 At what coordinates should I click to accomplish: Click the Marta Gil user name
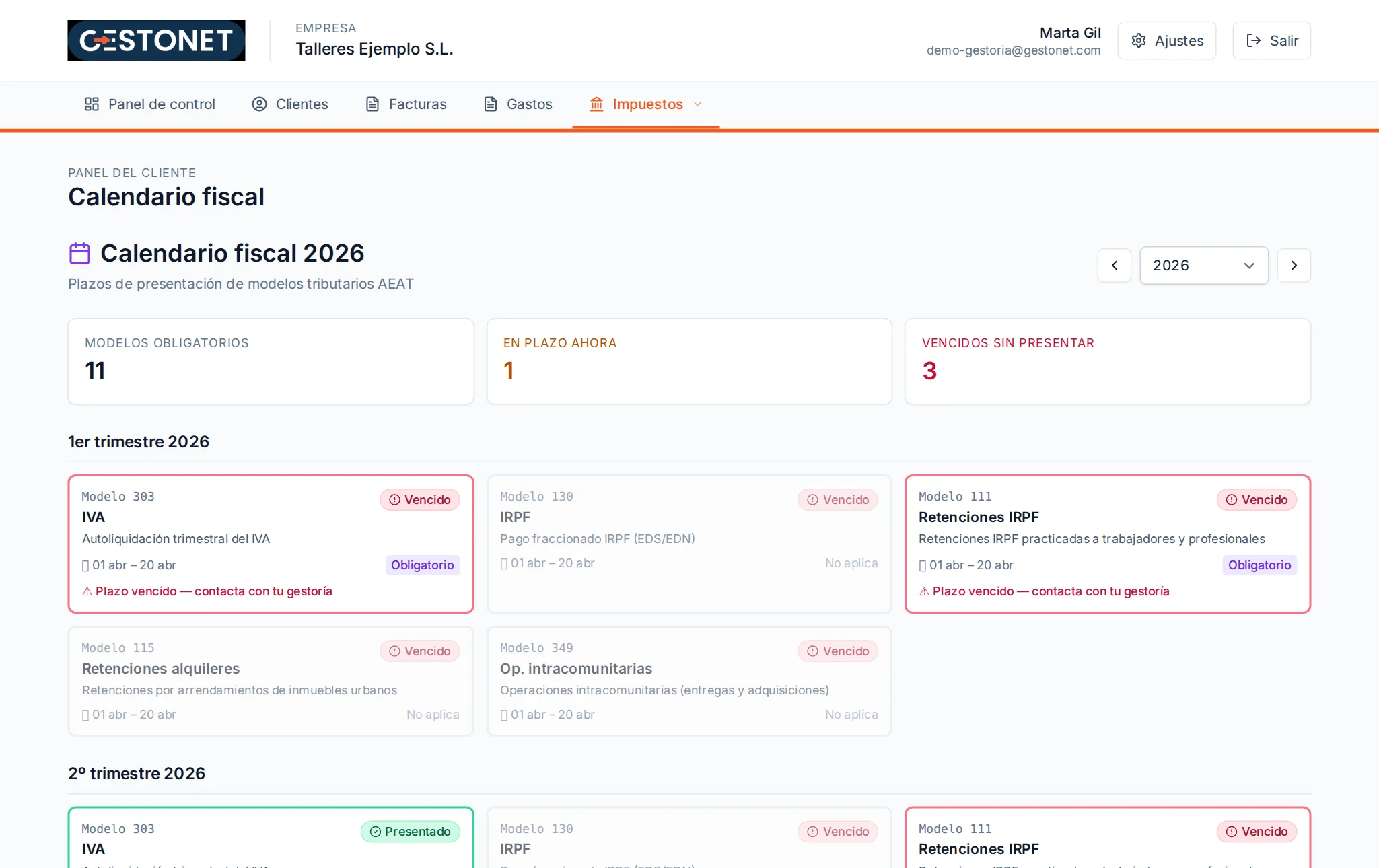click(1070, 32)
